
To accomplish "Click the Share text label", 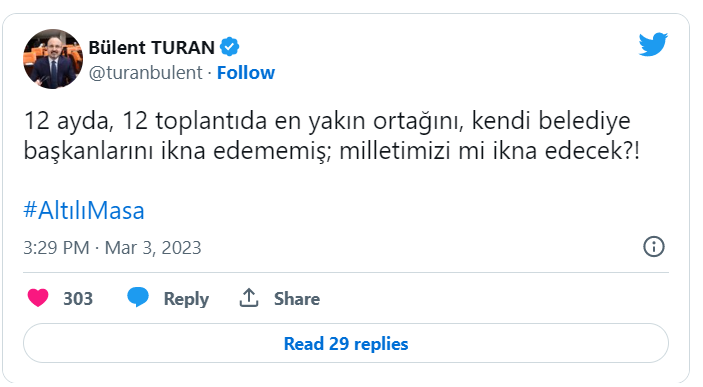I will point(297,299).
